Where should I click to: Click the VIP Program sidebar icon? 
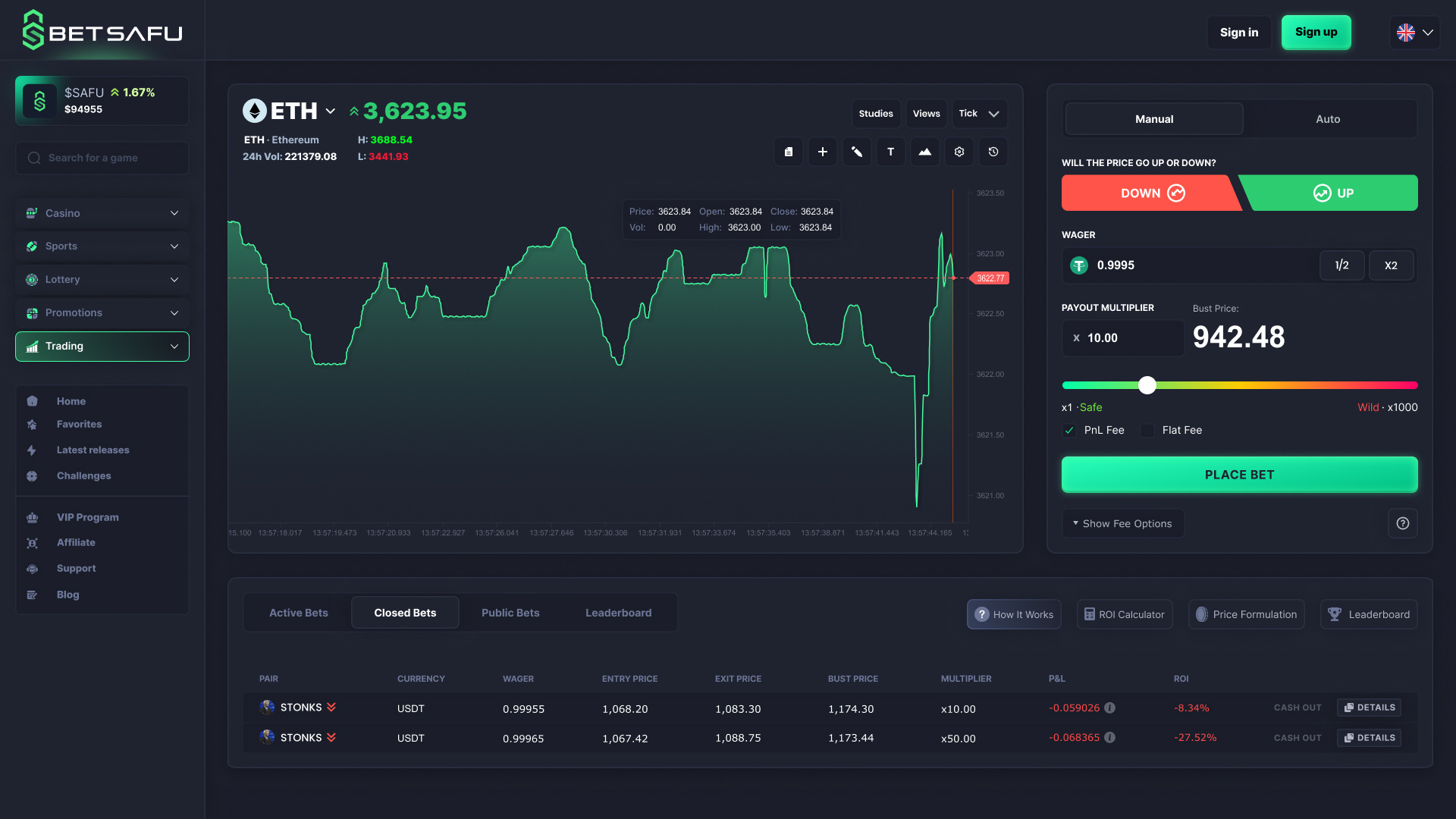coord(32,517)
